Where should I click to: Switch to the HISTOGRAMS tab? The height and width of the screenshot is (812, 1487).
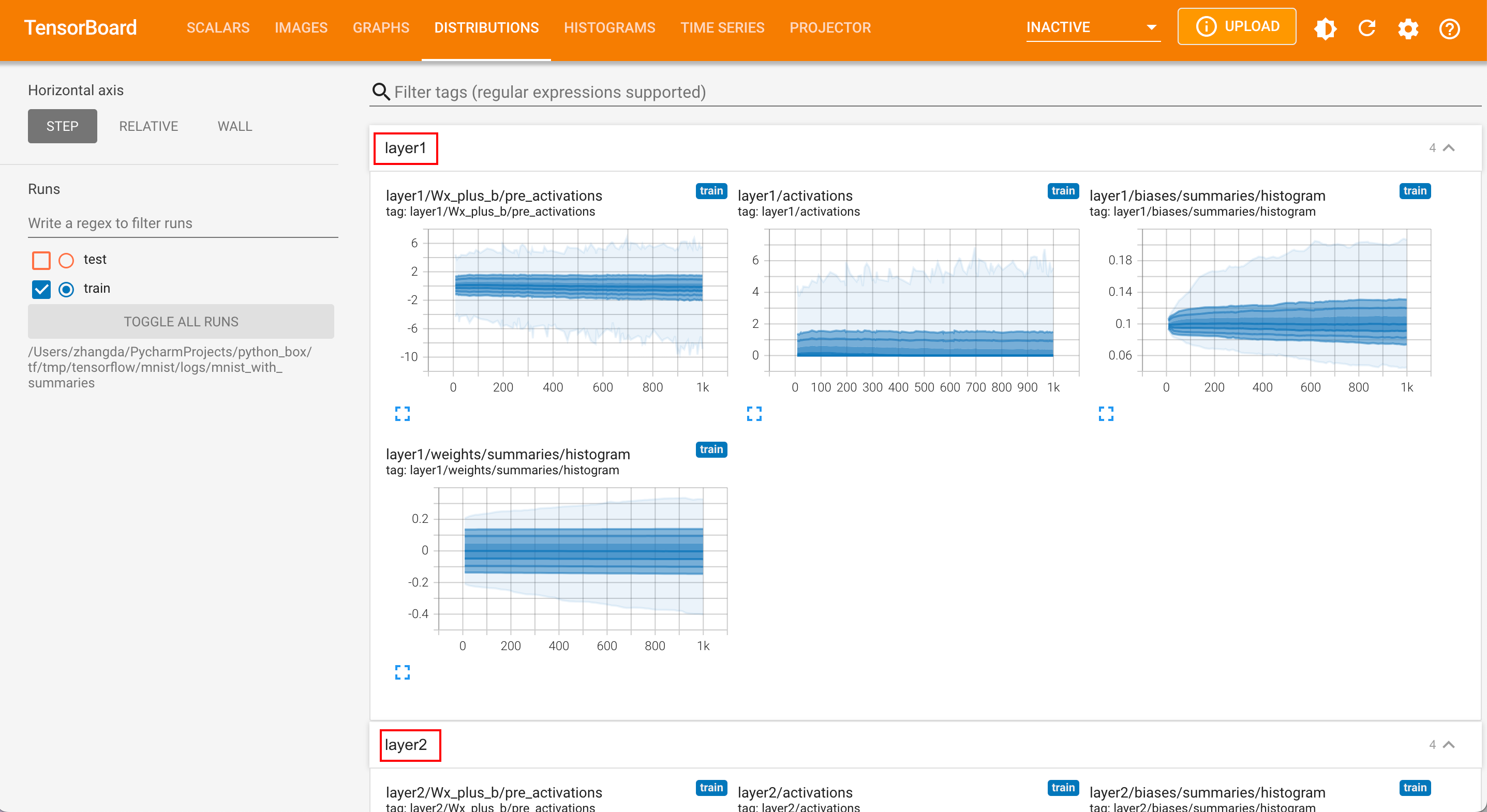click(609, 28)
